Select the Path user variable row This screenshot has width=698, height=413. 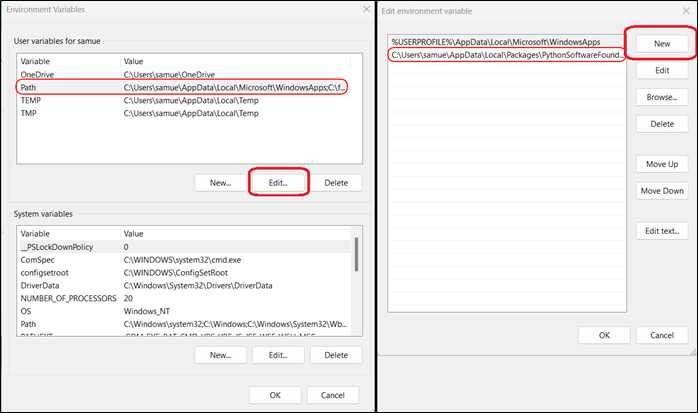[x=183, y=87]
